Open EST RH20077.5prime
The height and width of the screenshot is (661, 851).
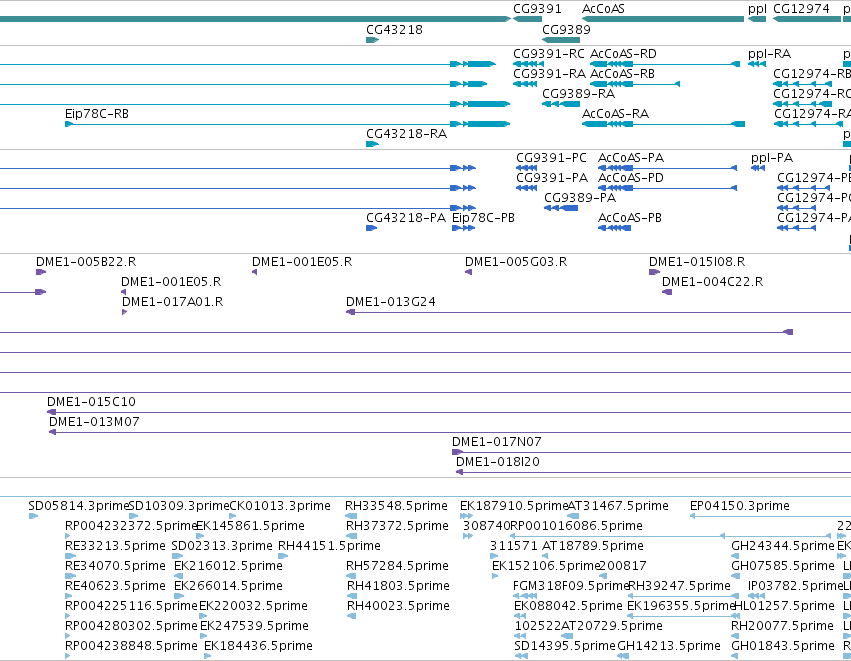coord(782,626)
